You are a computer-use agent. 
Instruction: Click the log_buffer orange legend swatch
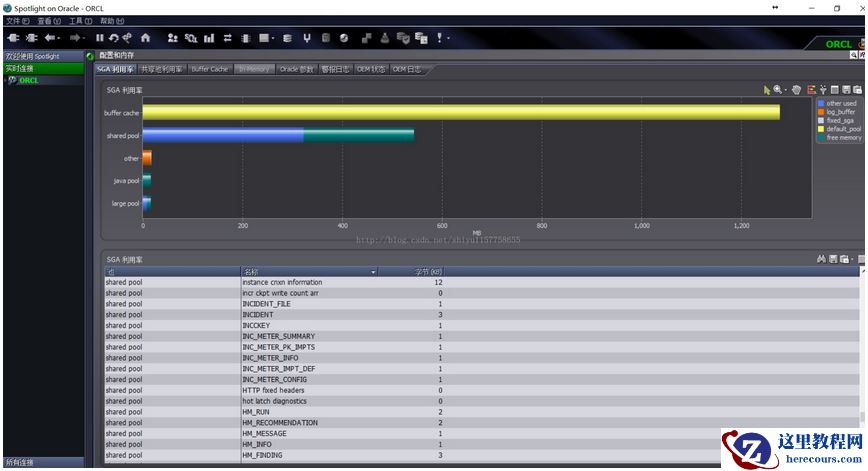click(821, 112)
